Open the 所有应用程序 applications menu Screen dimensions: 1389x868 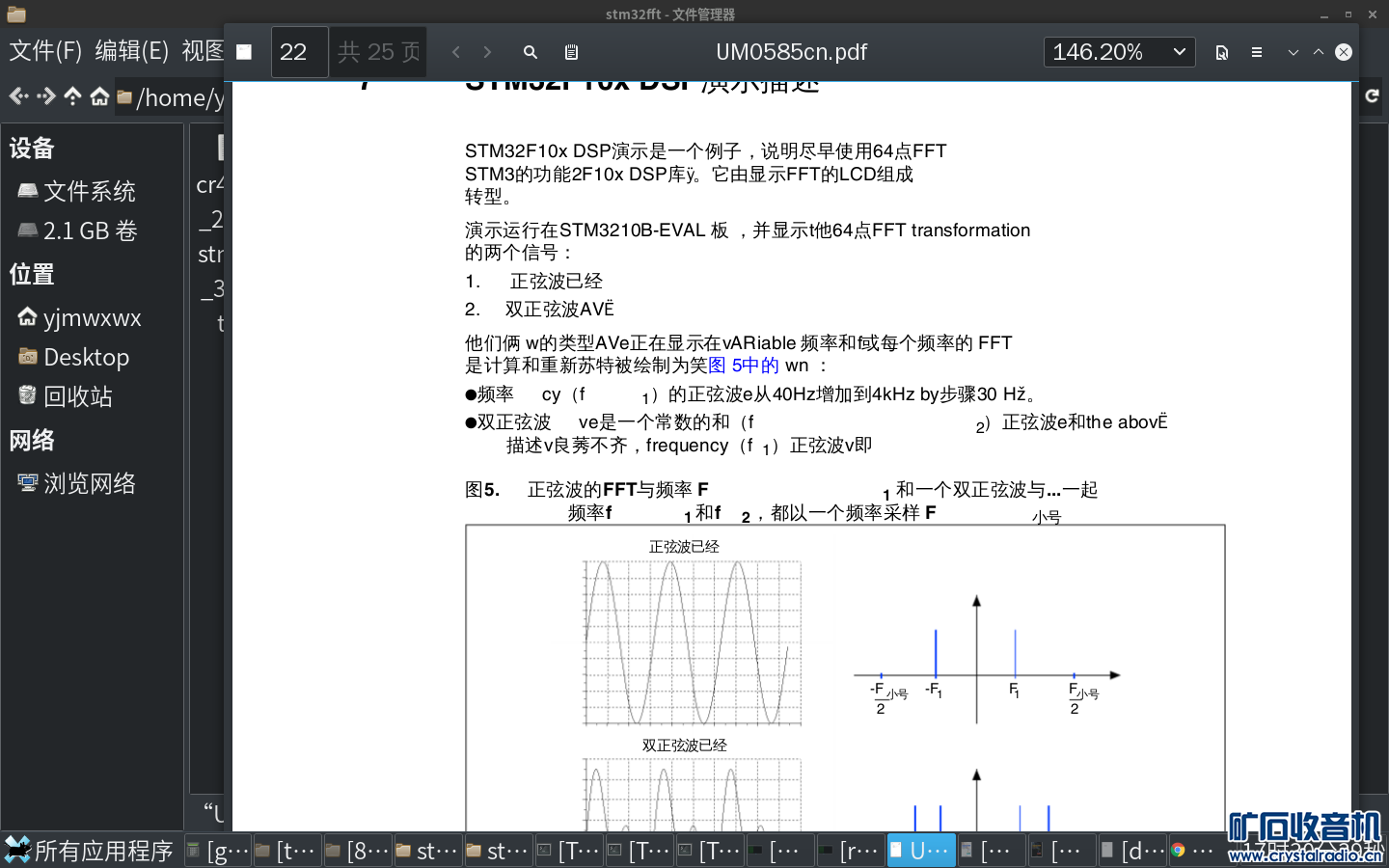pos(89,851)
